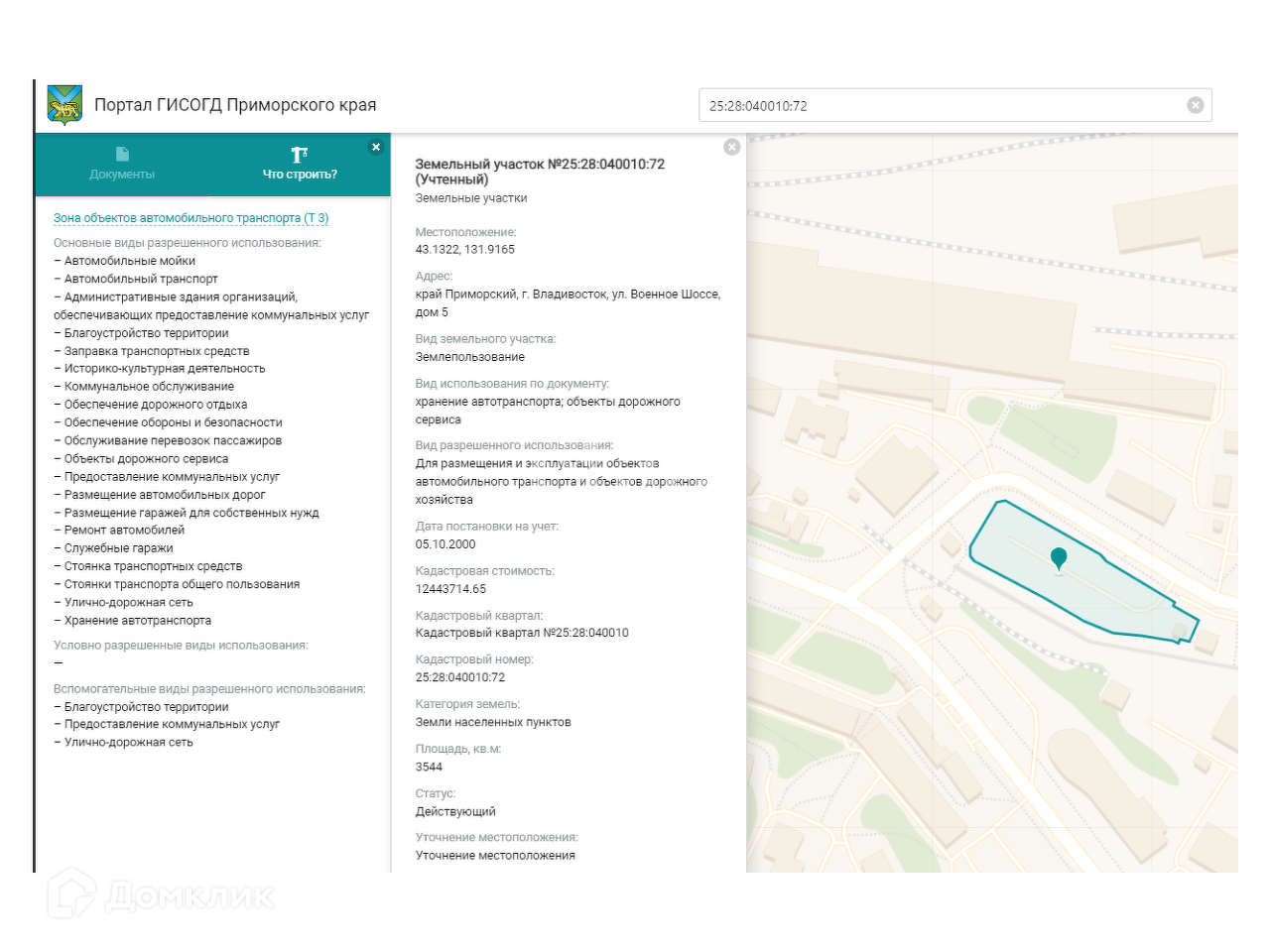Image resolution: width=1270 pixels, height=952 pixels.
Task: Close the left zoning panel
Action: pyautogui.click(x=376, y=147)
